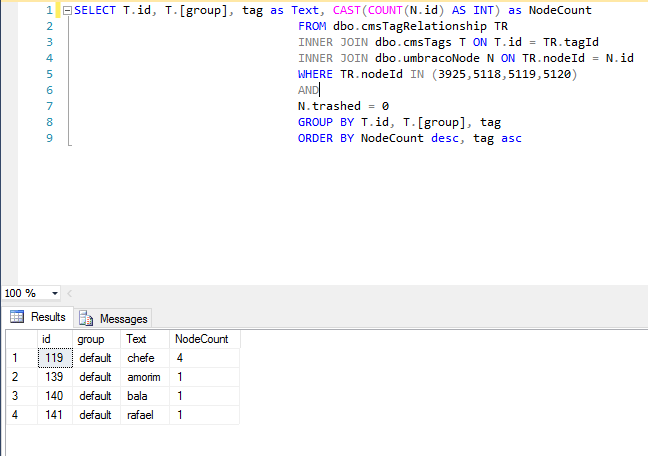
Task: Click the 'chefe' Text cell
Action: 145,358
